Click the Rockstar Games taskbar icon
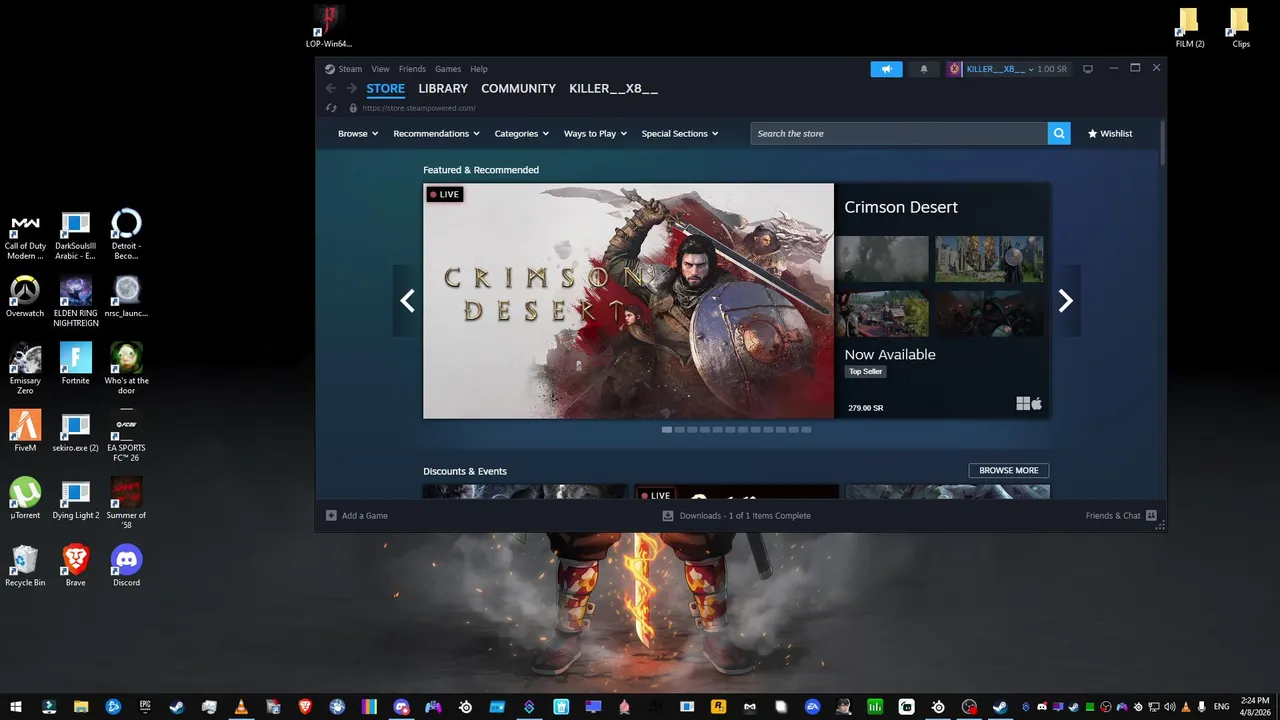The image size is (1280, 720). (717, 707)
